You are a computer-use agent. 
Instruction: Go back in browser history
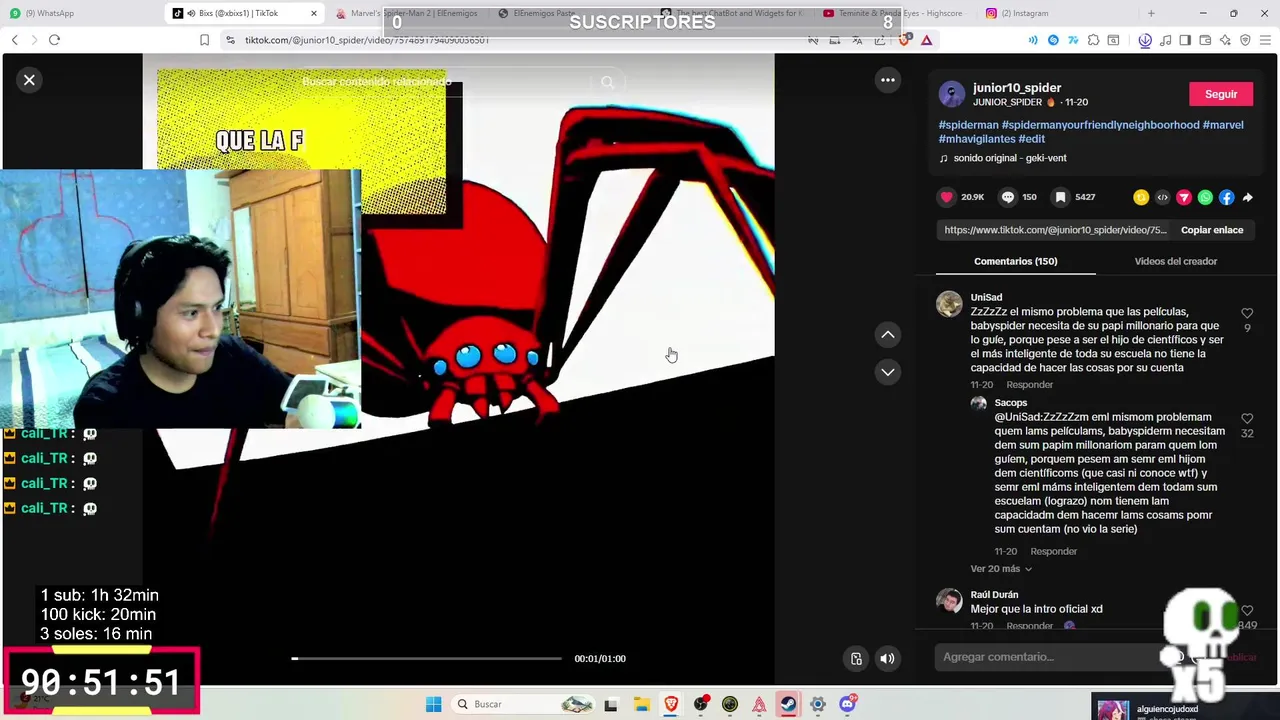pos(14,40)
